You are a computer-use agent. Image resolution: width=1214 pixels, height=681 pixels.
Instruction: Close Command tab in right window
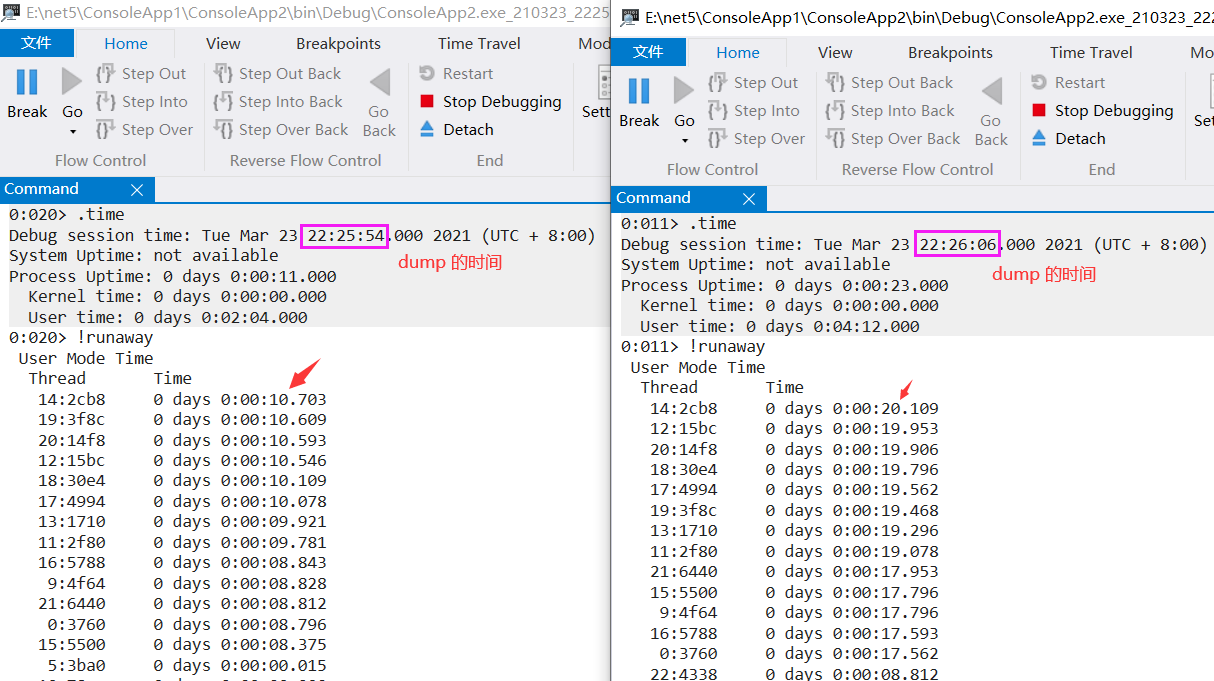pos(749,198)
